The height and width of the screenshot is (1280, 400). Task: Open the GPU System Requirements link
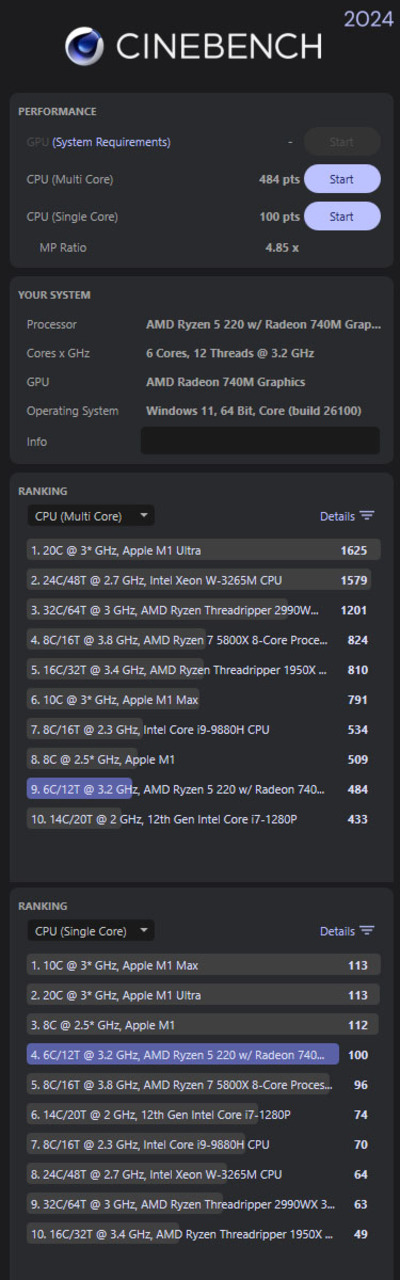(111, 142)
